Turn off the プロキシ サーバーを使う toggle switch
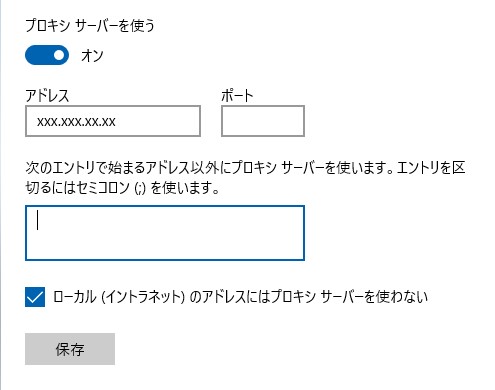 [47, 55]
